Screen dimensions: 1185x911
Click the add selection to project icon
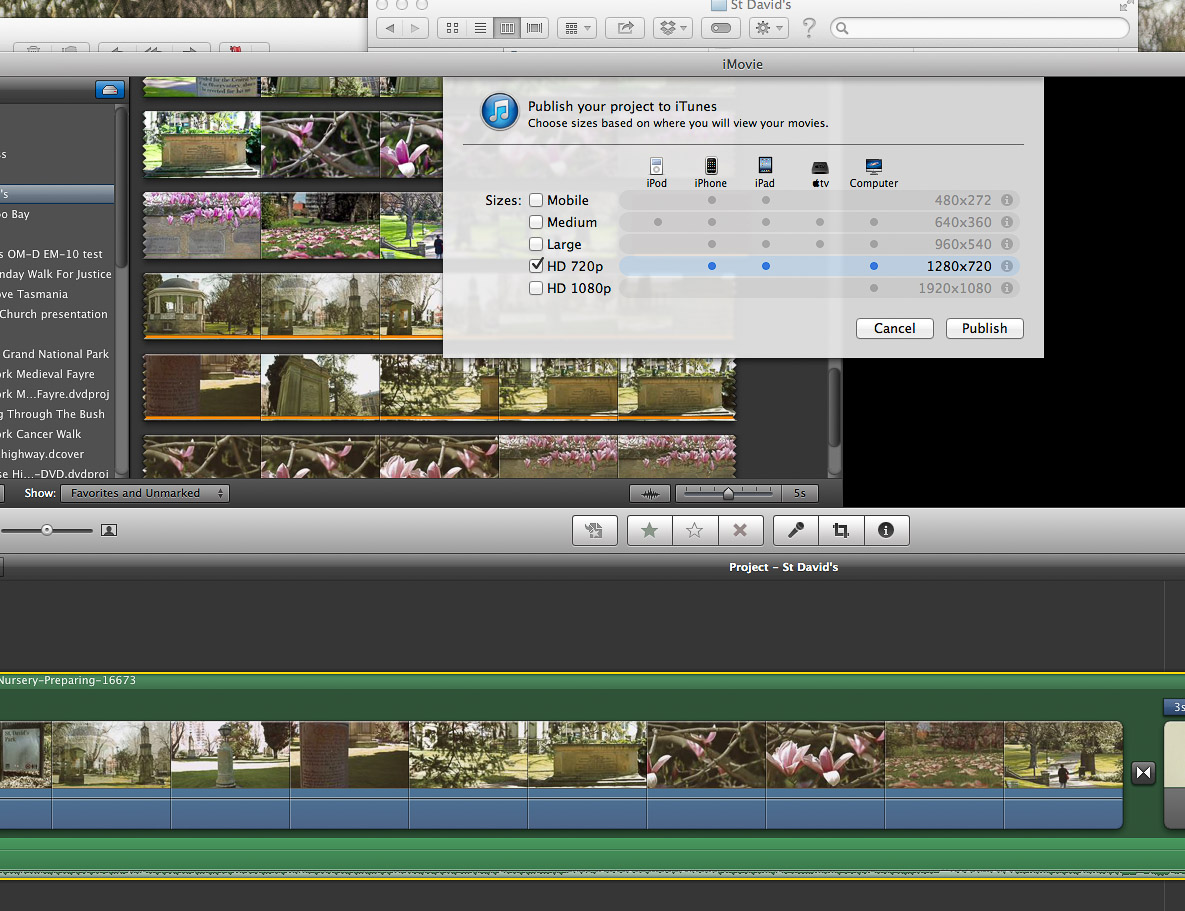pyautogui.click(x=595, y=531)
